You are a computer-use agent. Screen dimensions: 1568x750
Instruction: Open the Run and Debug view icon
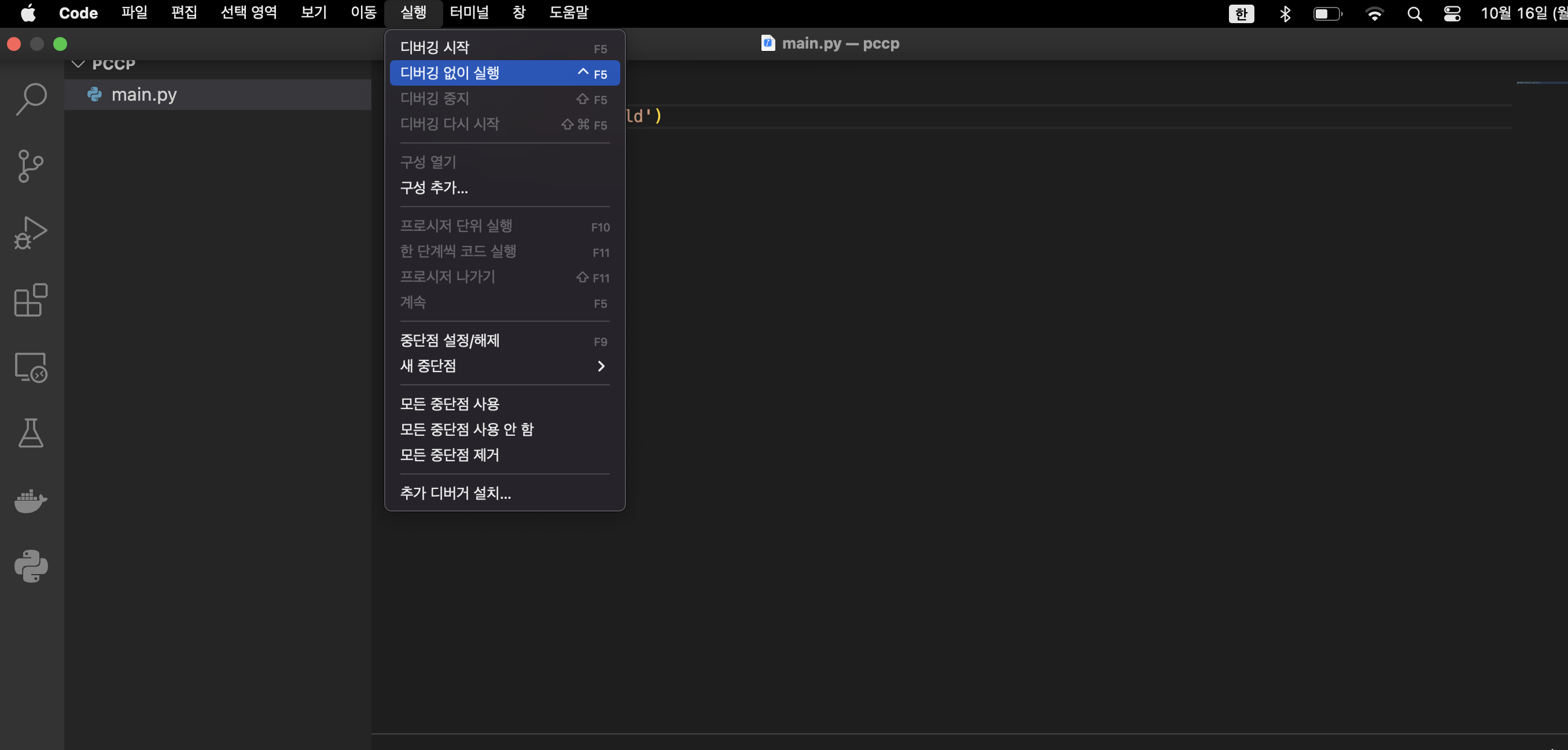tap(31, 233)
